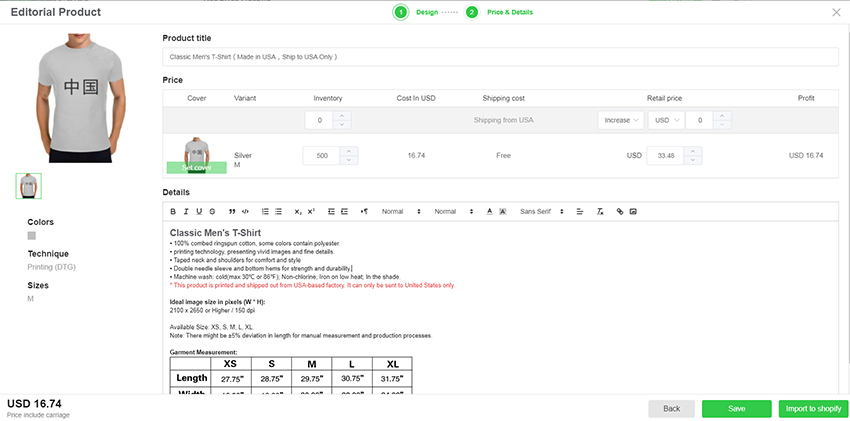Apply ordered numbered list
The width and height of the screenshot is (850, 421).
[x=265, y=211]
